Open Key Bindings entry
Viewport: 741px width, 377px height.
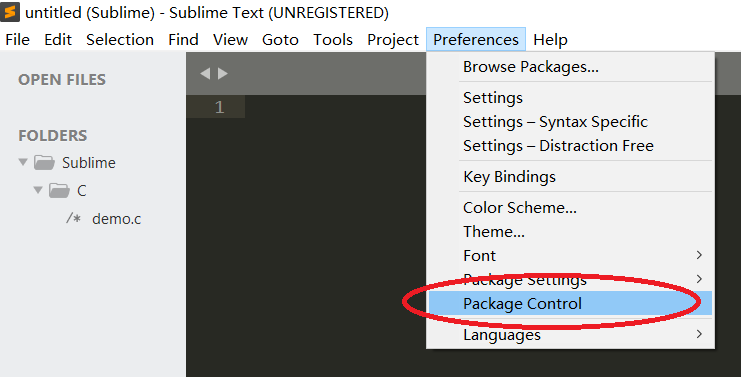click(x=570, y=177)
